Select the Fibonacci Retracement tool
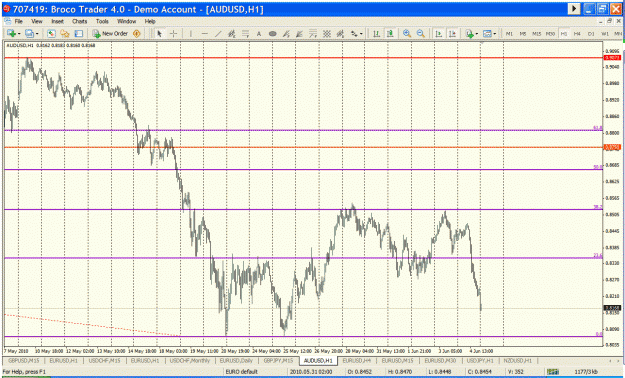This screenshot has width=625, height=378. tap(245, 34)
